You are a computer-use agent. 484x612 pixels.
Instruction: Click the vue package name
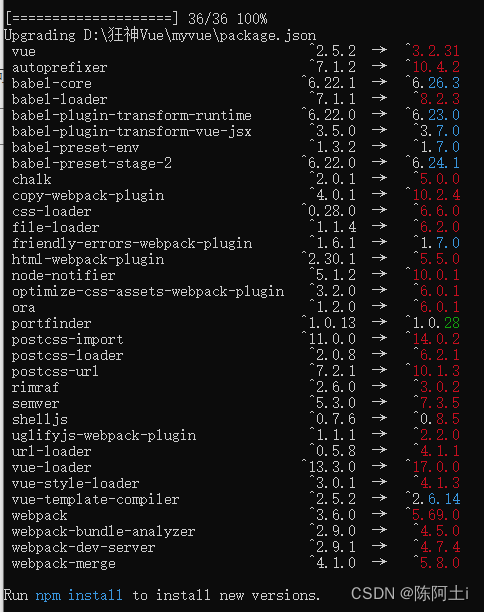tap(24, 52)
